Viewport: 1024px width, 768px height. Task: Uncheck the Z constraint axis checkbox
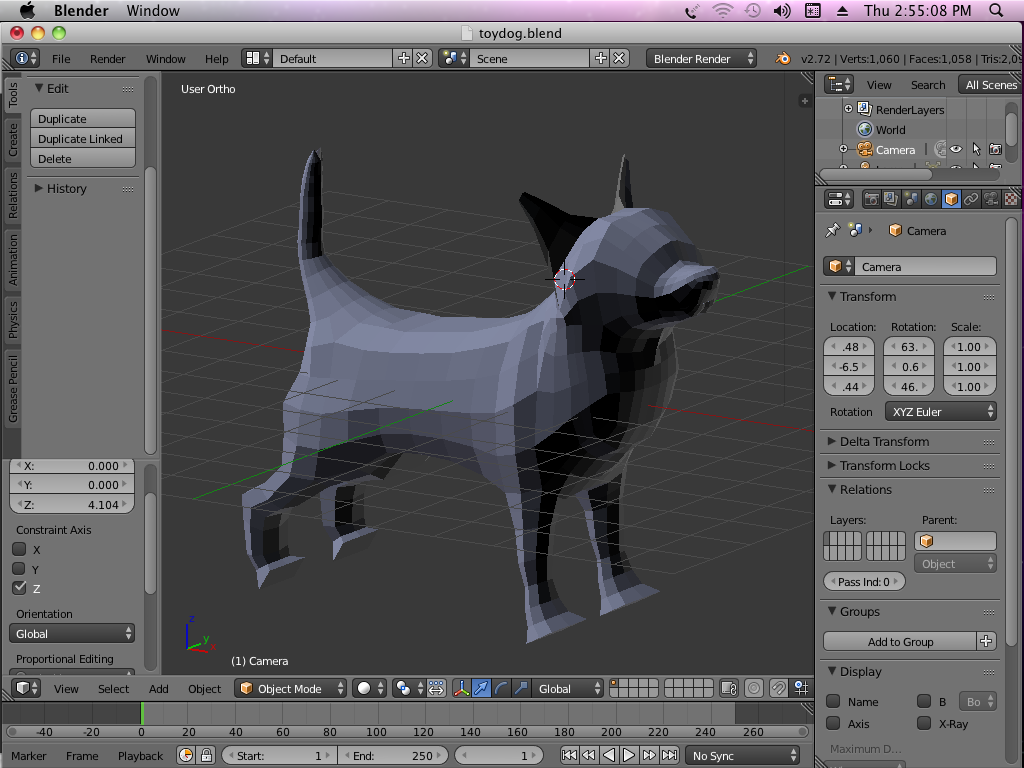click(x=19, y=588)
